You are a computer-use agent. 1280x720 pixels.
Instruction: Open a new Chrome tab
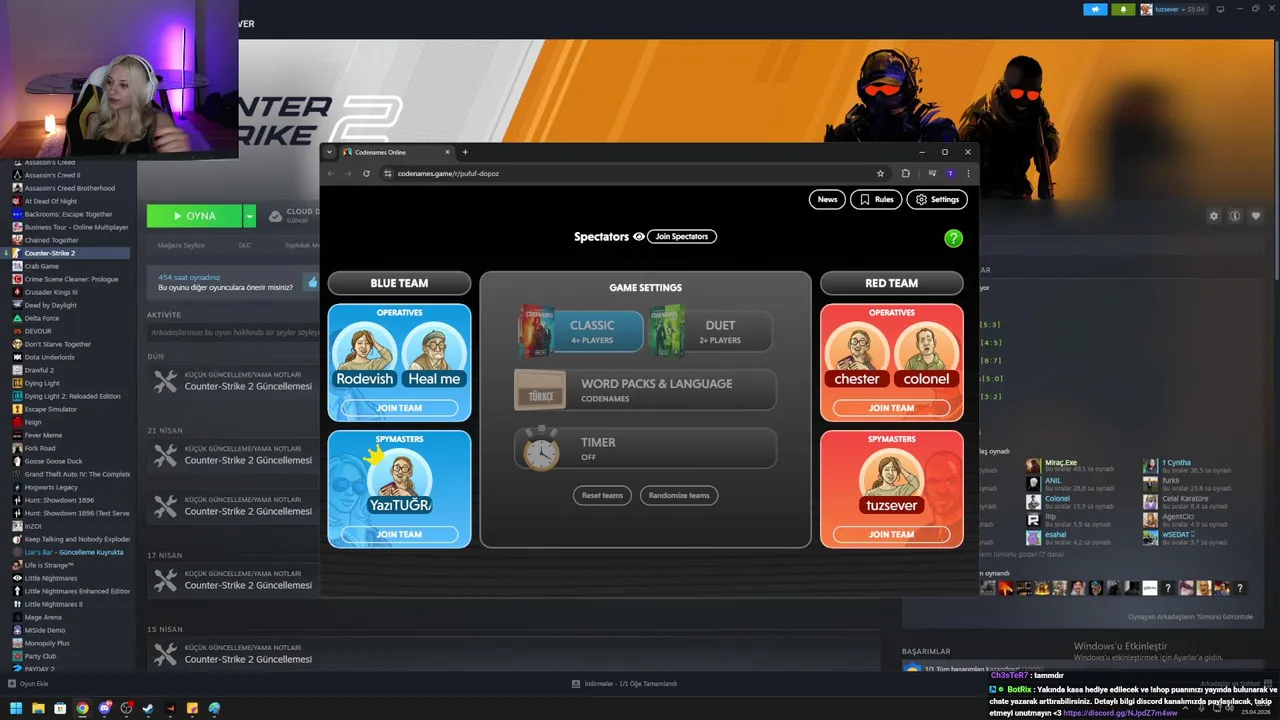pyautogui.click(x=465, y=152)
